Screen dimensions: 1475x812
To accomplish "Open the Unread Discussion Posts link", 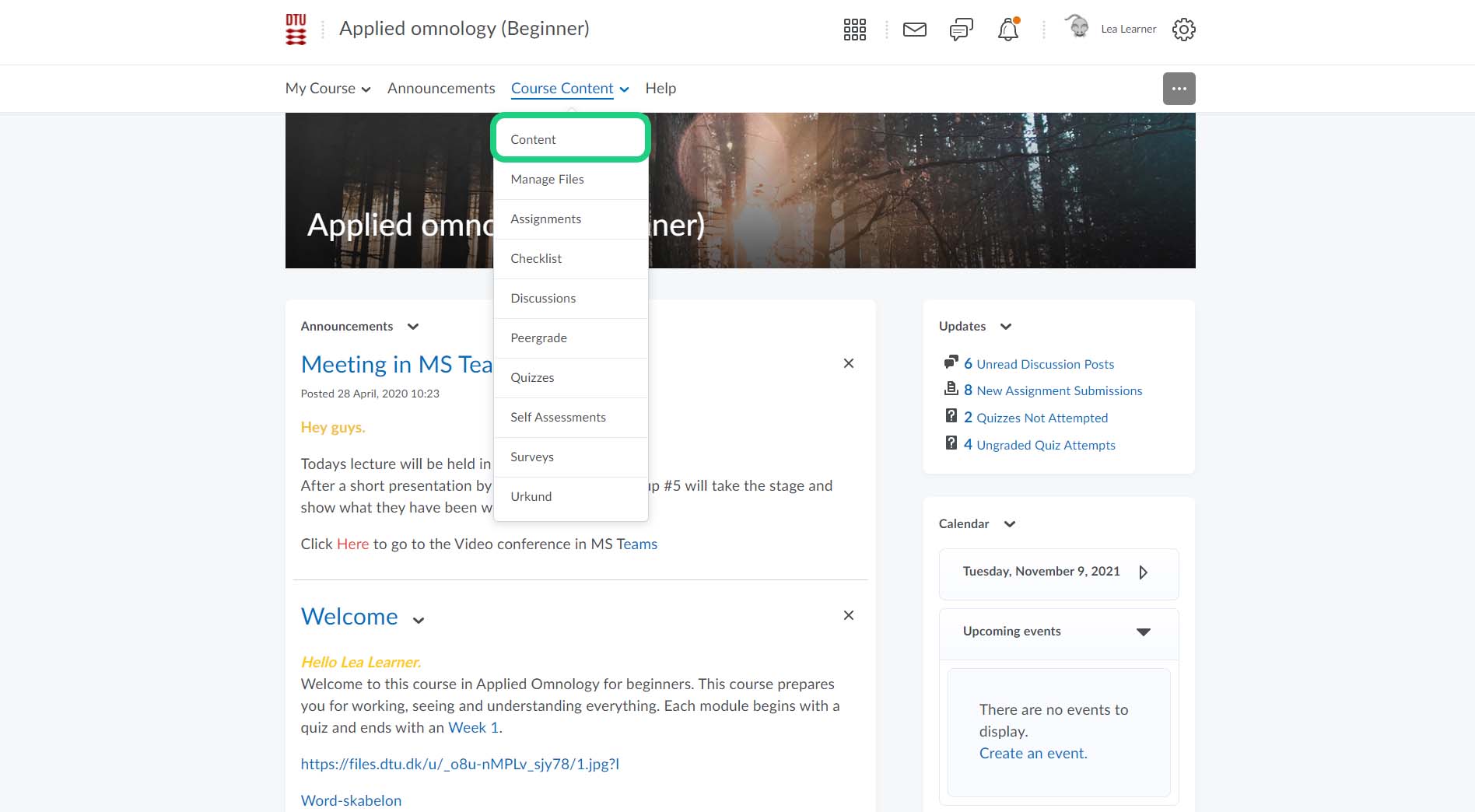I will (1044, 364).
